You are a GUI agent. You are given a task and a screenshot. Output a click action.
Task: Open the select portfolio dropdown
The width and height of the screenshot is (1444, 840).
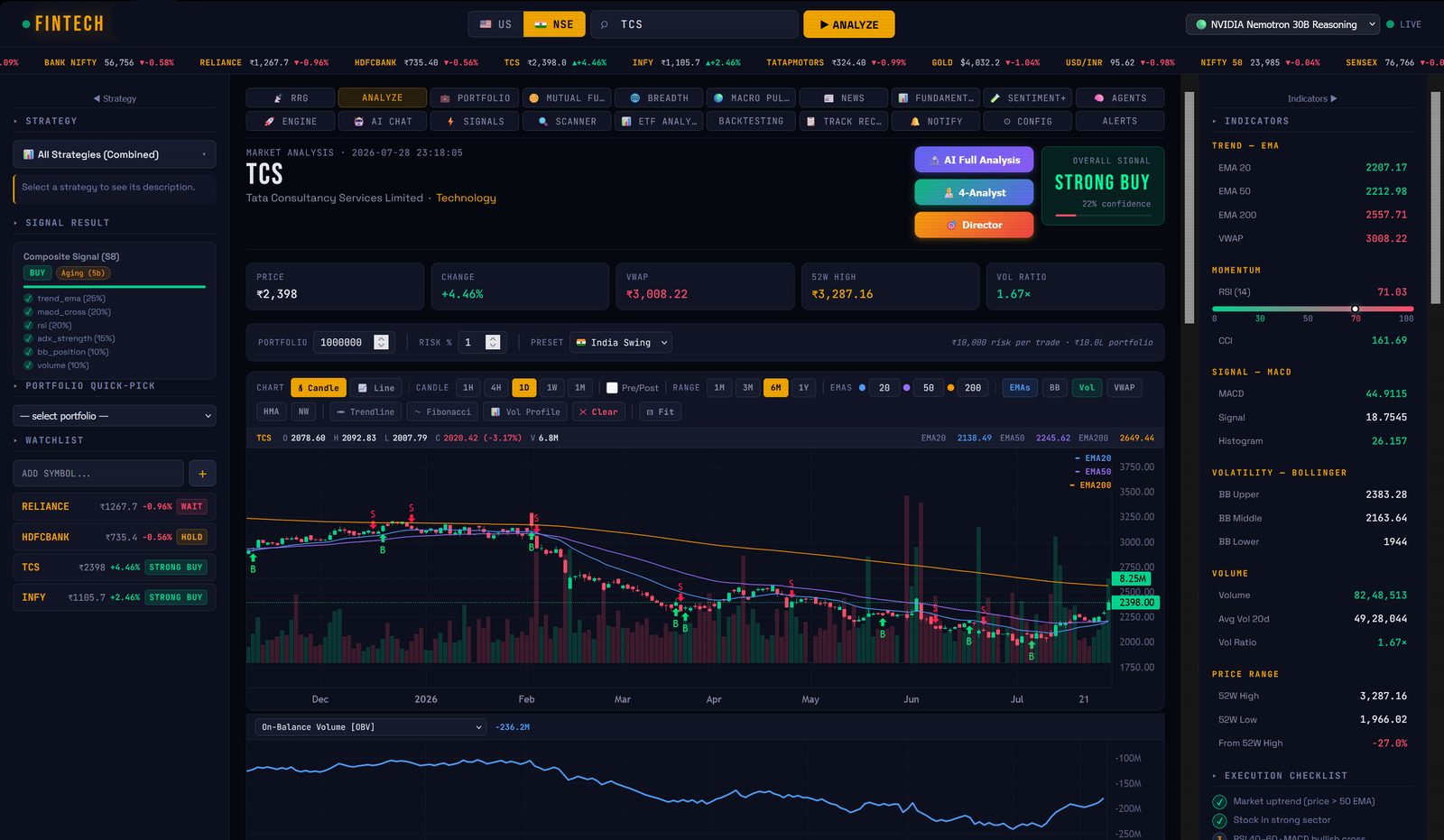pos(115,416)
